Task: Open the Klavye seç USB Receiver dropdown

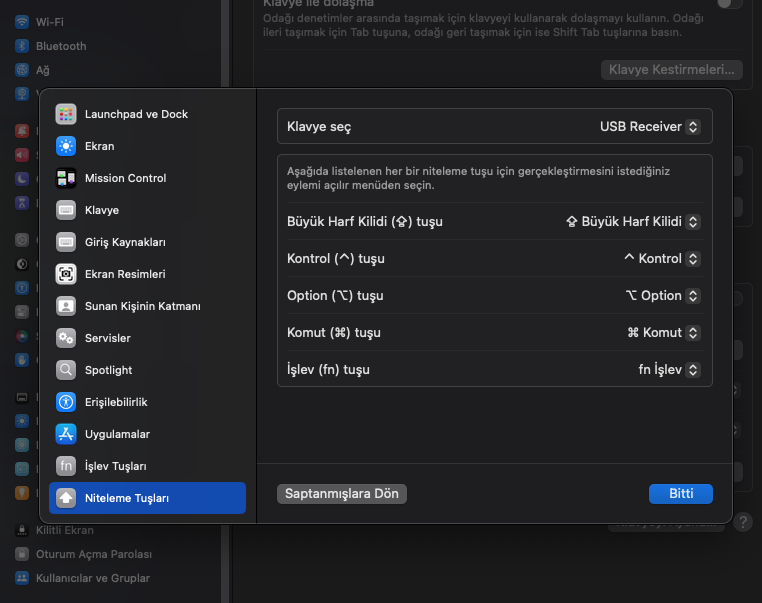Action: tap(649, 127)
